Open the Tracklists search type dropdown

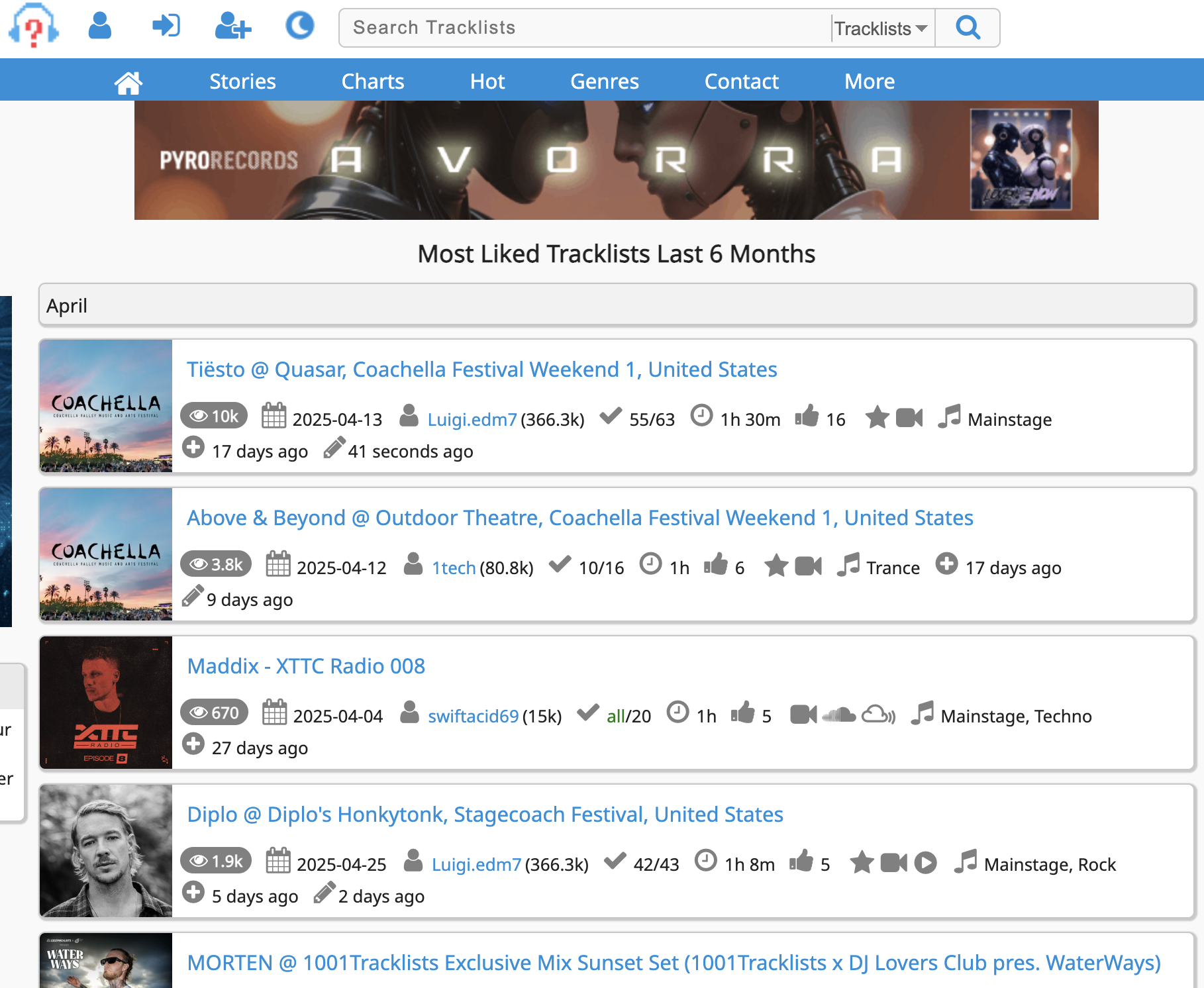coord(882,28)
